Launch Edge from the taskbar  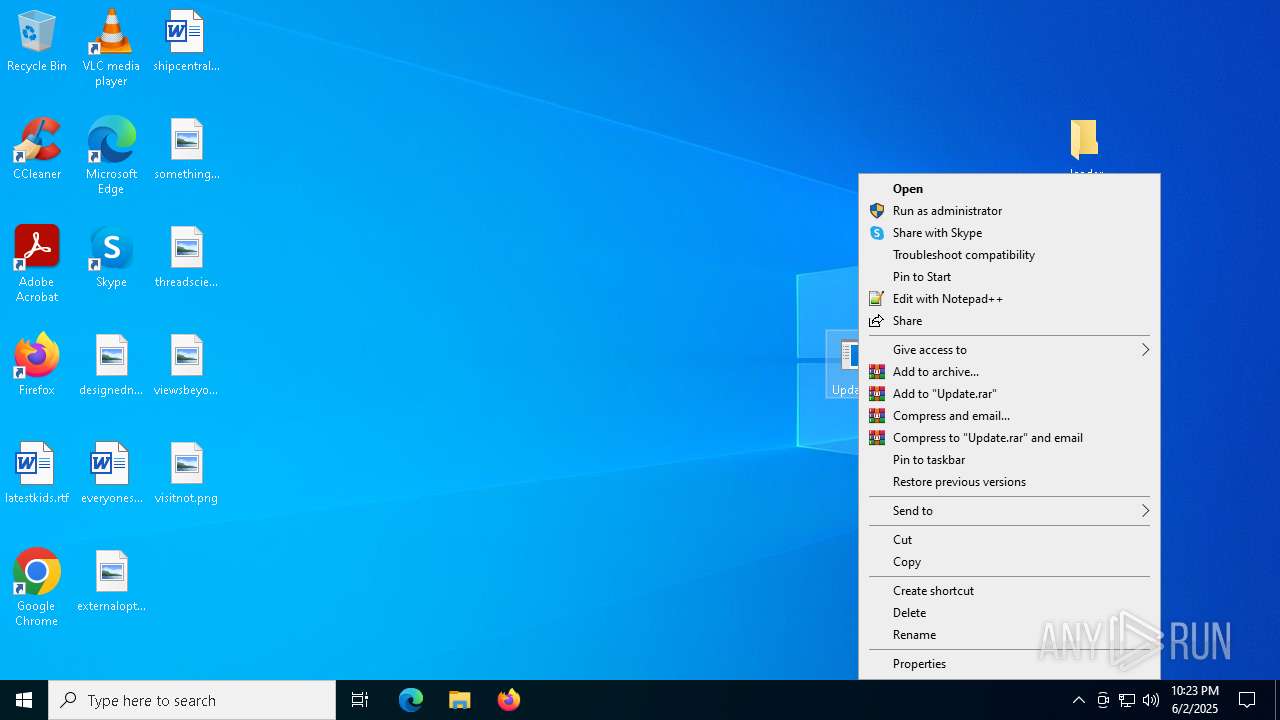411,700
